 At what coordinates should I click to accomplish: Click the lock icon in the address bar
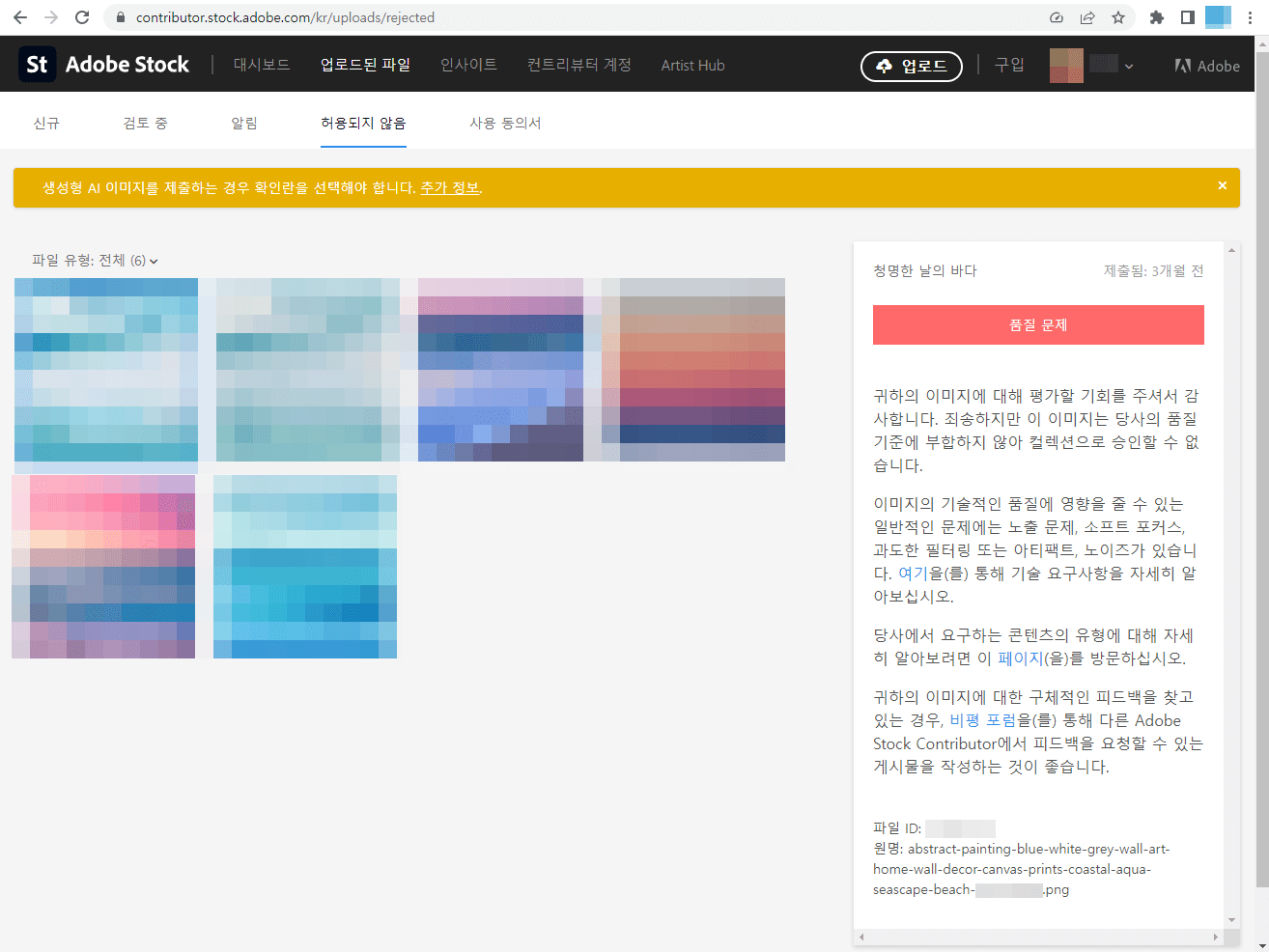[x=121, y=17]
